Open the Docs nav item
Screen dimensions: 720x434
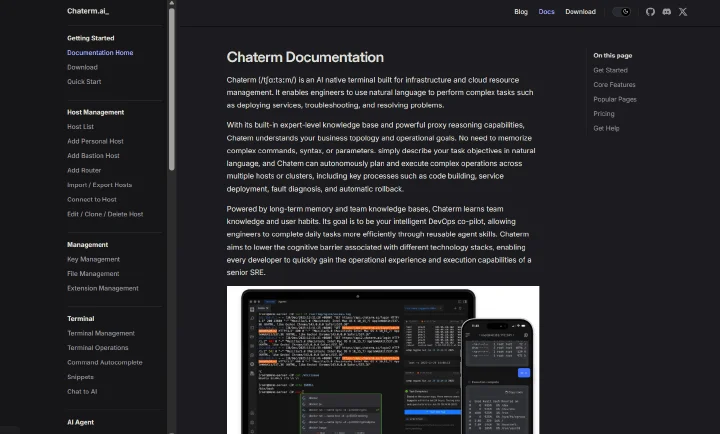click(x=546, y=12)
